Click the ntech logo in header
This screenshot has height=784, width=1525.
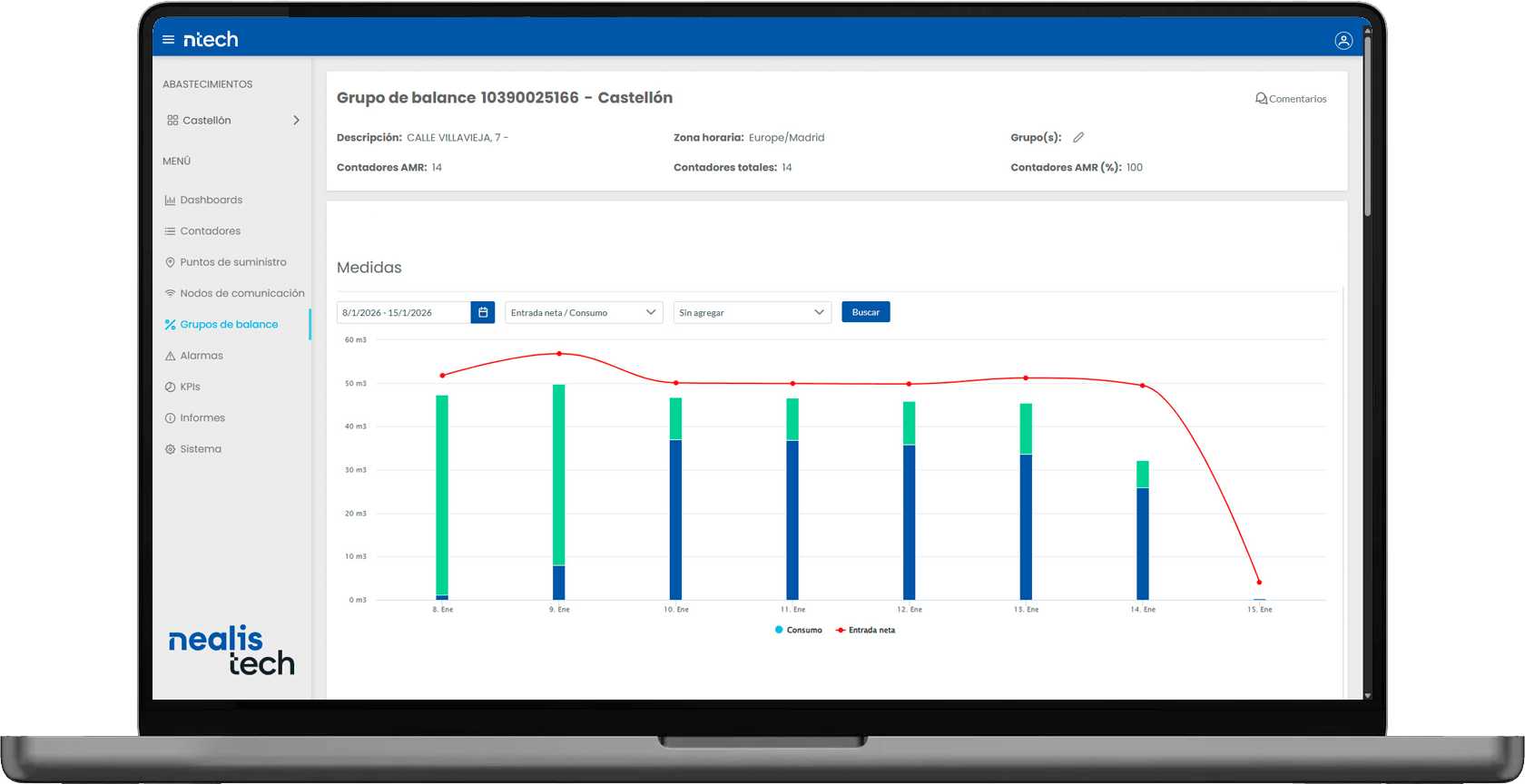click(x=211, y=40)
